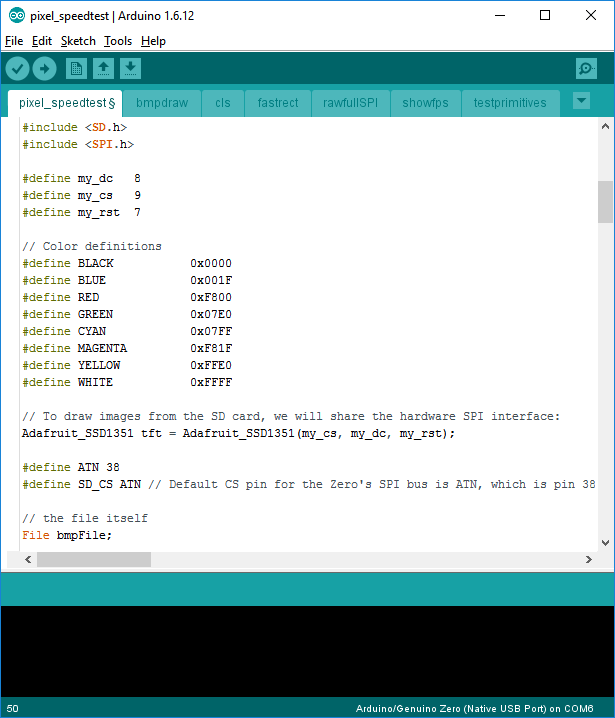This screenshot has height=718, width=615.
Task: Minimize the Arduino window
Action: click(x=500, y=16)
